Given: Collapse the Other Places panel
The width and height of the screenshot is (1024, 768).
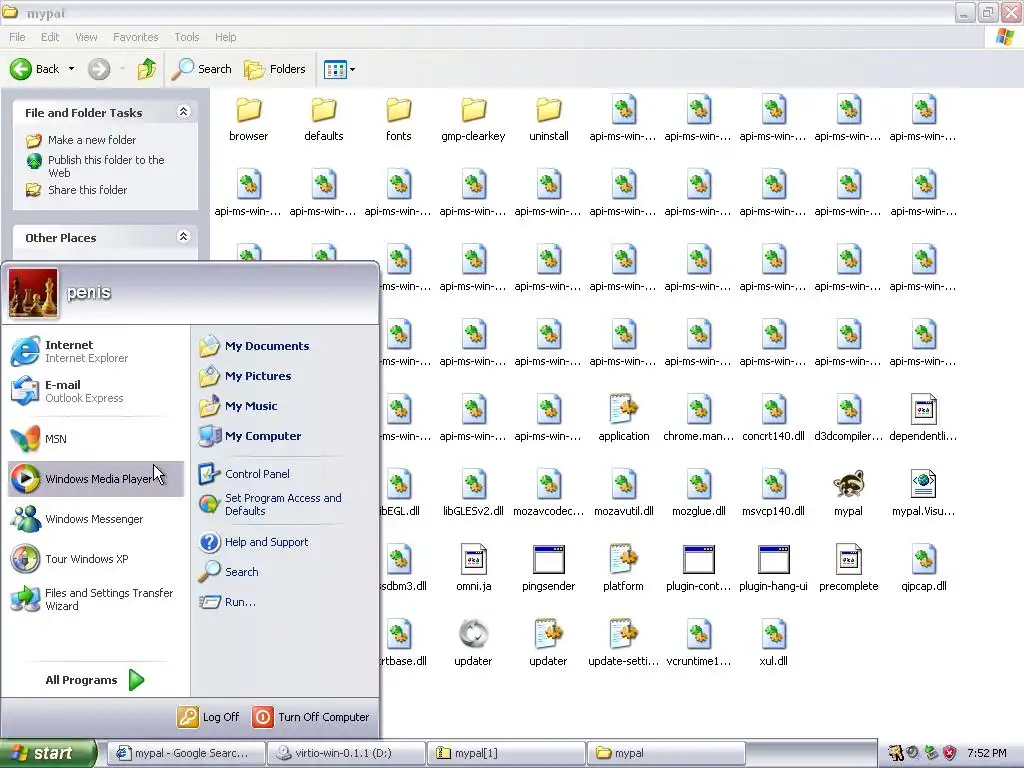Looking at the screenshot, I should coord(184,236).
